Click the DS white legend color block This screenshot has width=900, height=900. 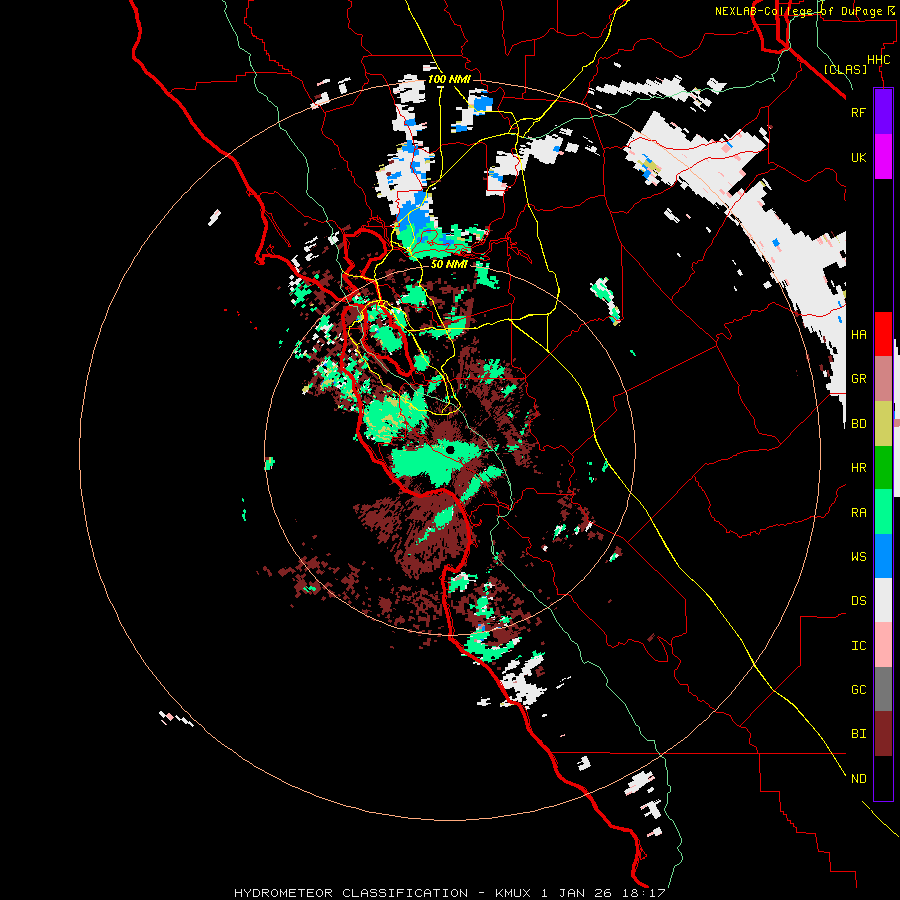click(x=883, y=600)
